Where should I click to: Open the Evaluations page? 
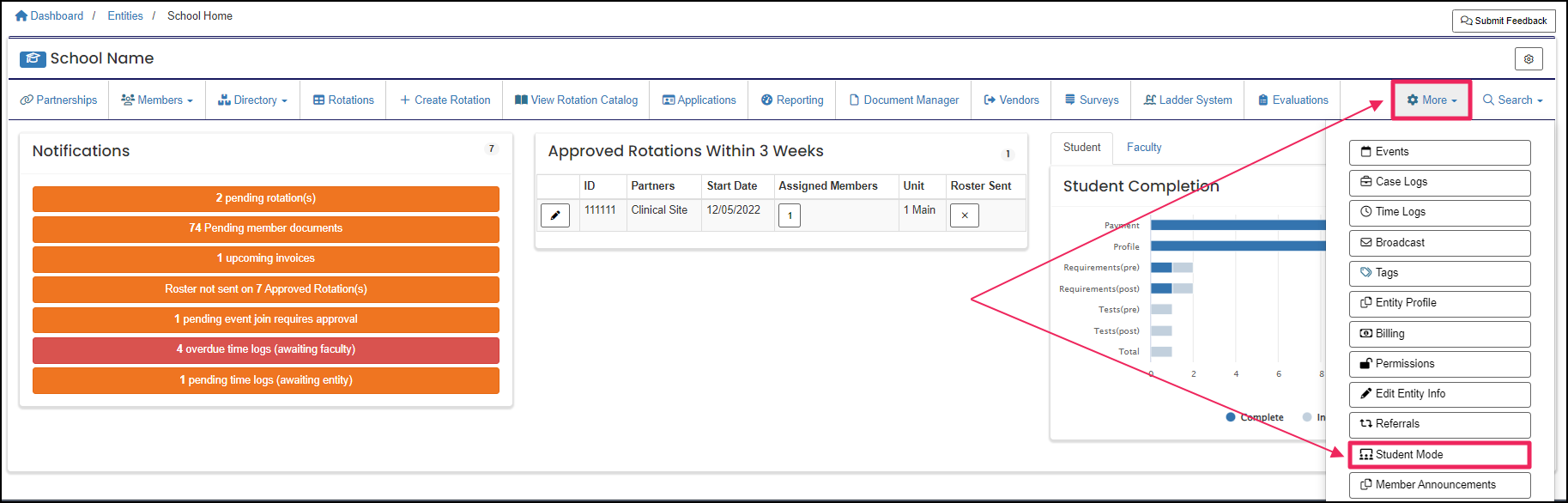pyautogui.click(x=1293, y=100)
